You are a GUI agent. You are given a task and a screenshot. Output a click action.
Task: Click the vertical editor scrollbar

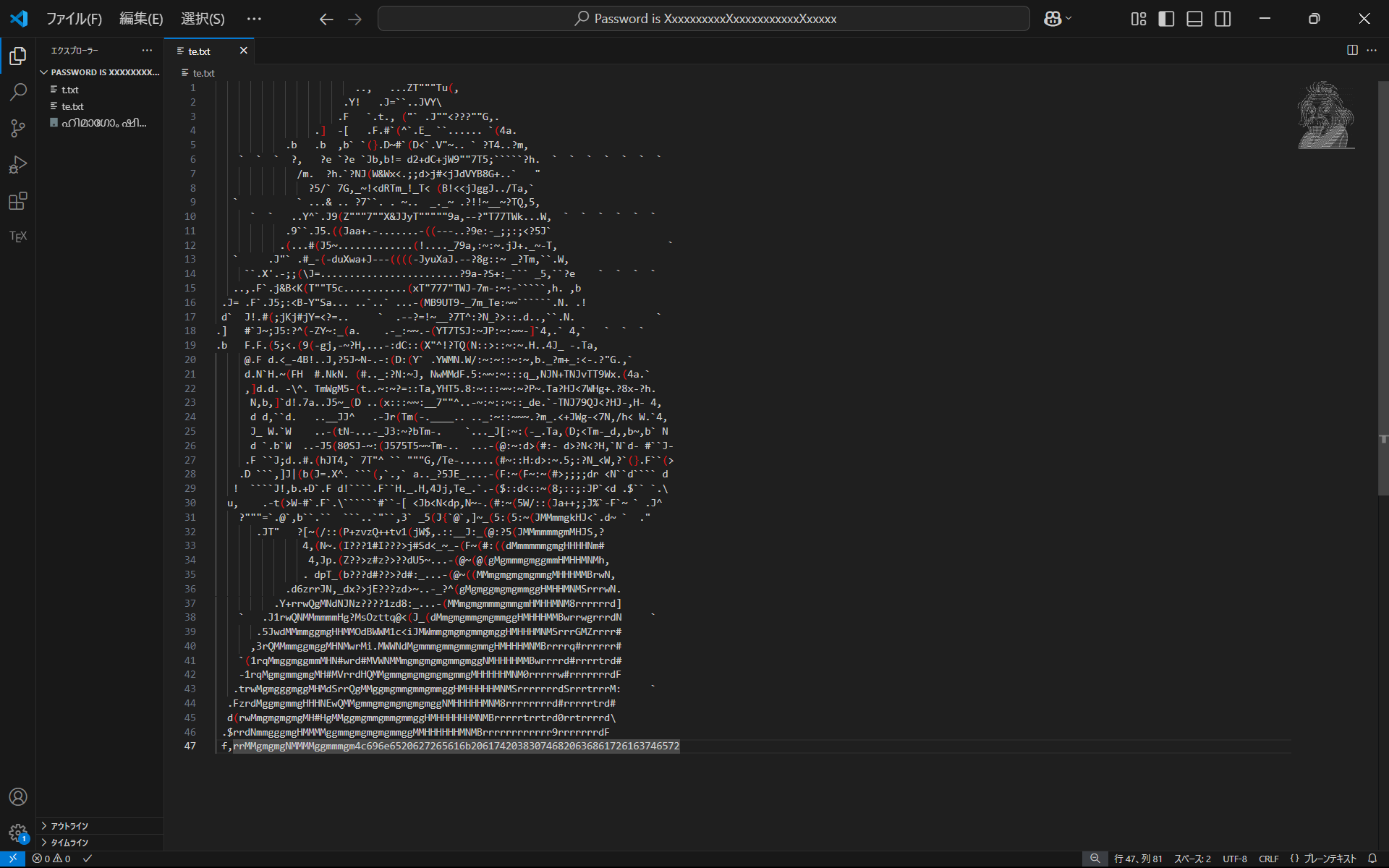tap(1383, 288)
